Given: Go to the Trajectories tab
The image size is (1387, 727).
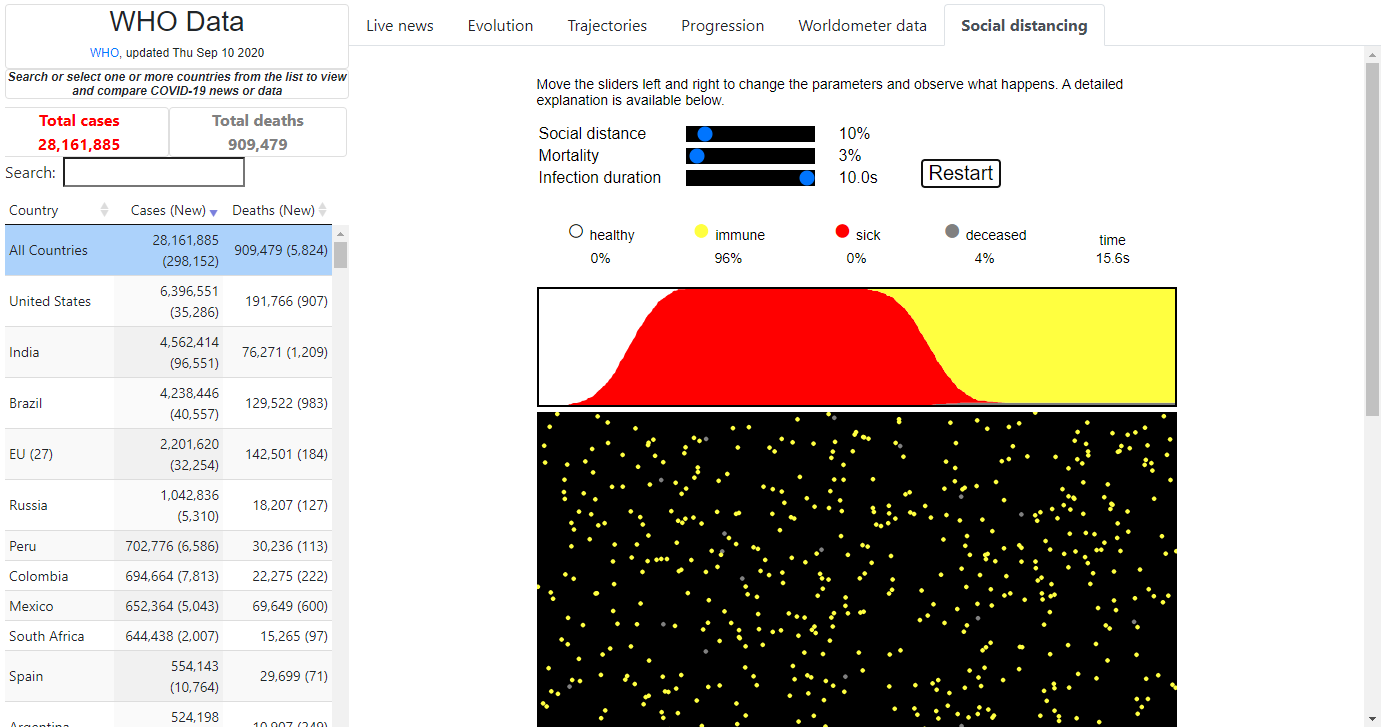Looking at the screenshot, I should pos(607,26).
